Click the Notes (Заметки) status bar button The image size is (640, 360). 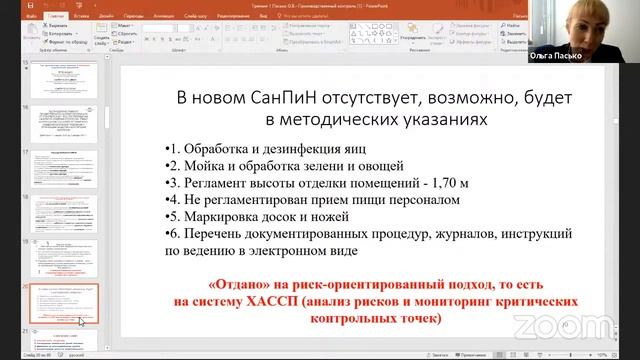437,355
